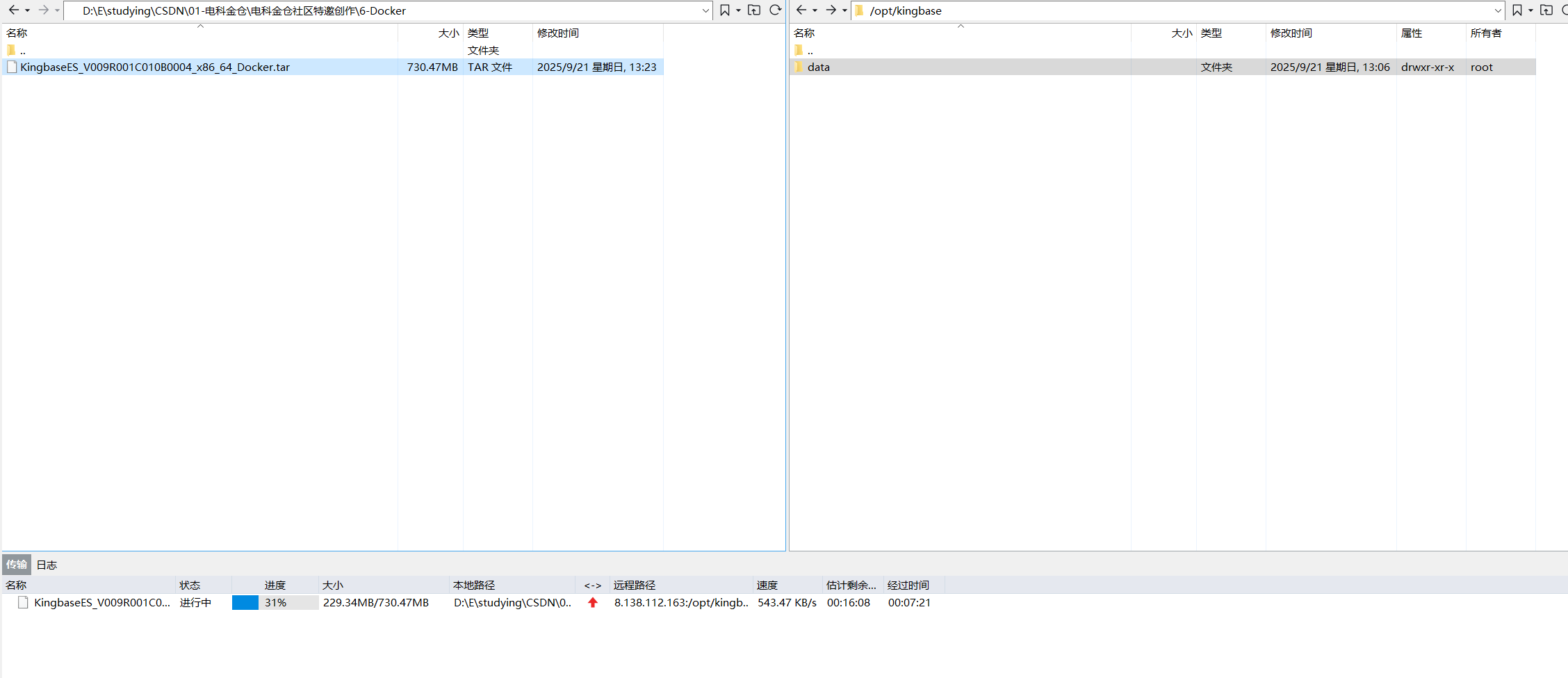This screenshot has width=1568, height=678.
Task: Select the remote data folder
Action: click(818, 67)
